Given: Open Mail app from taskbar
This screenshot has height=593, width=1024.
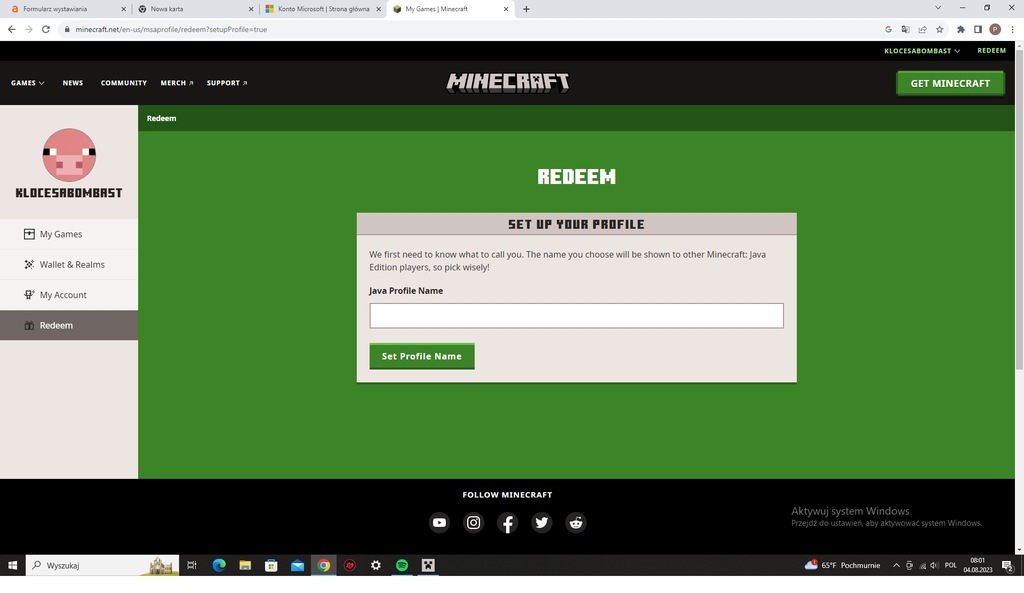Looking at the screenshot, I should coord(297,565).
